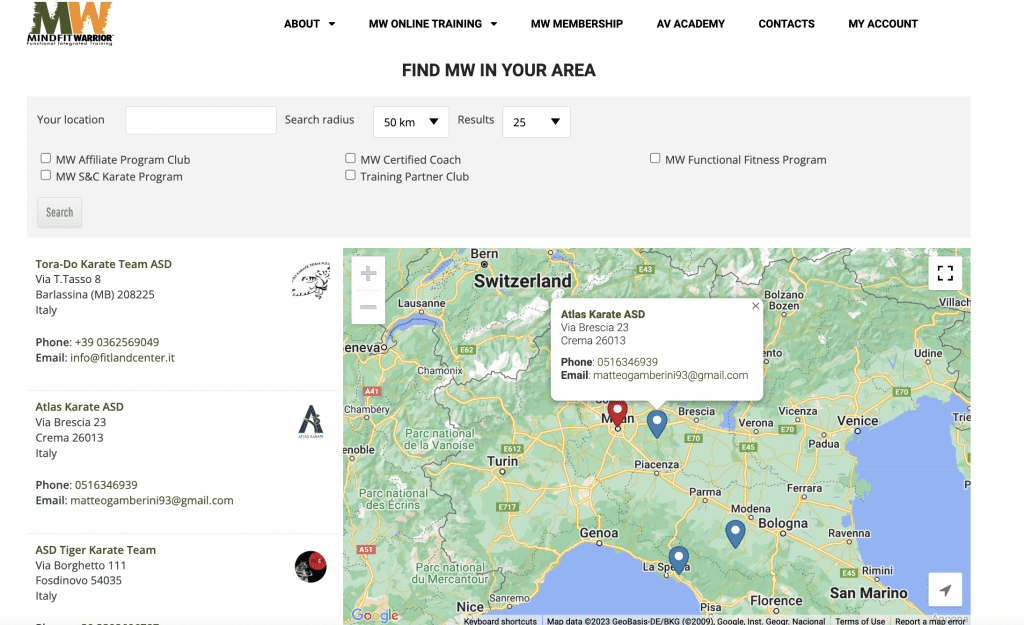
Task: Enable MW S&C Karate Program filter
Action: tap(46, 175)
